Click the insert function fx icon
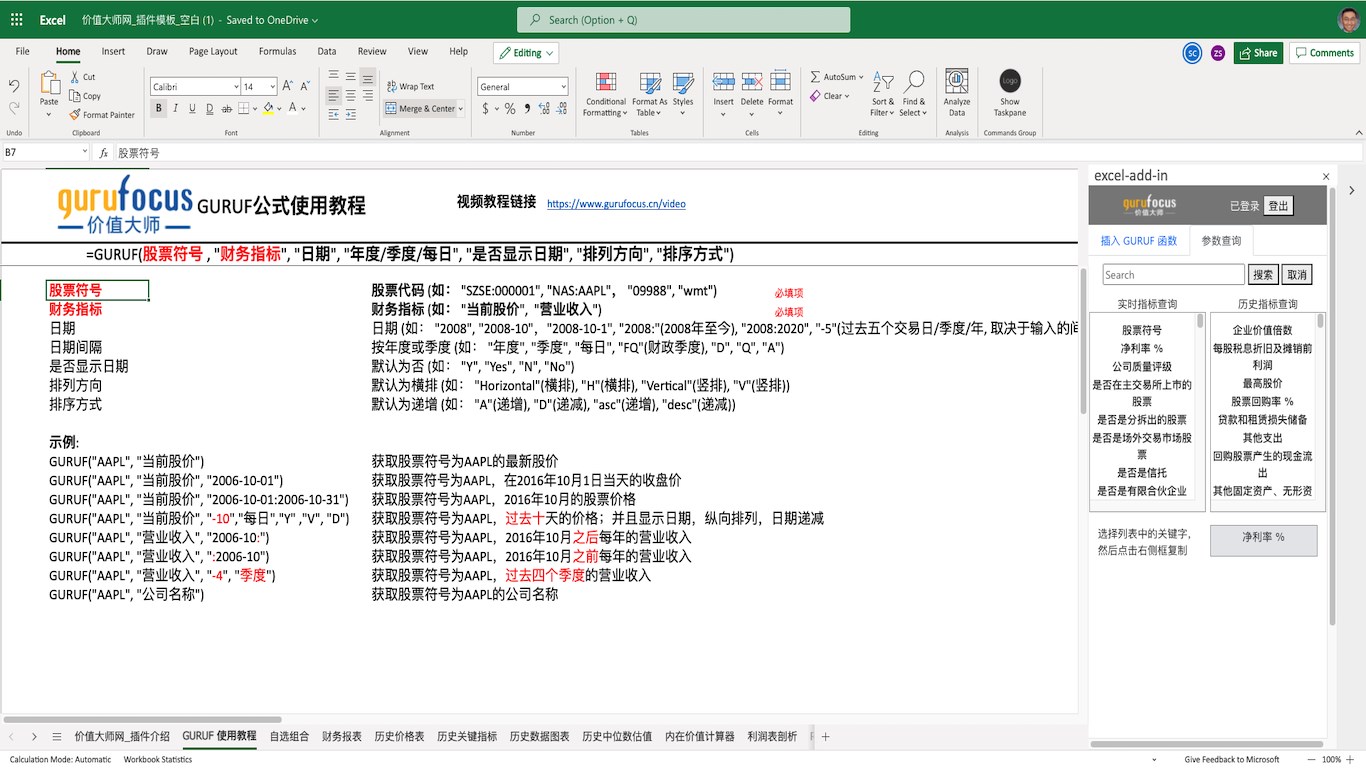The width and height of the screenshot is (1366, 768). click(x=103, y=153)
